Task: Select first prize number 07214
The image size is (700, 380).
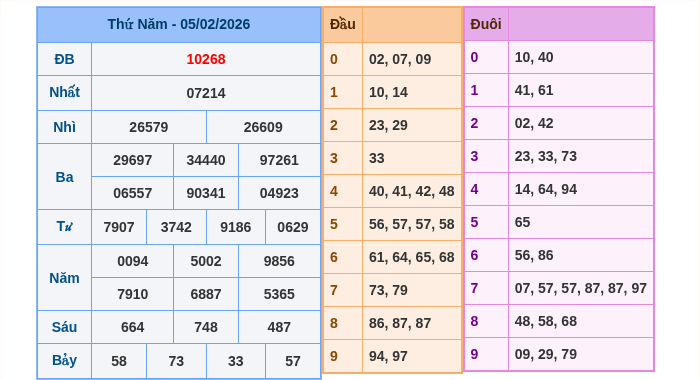Action: point(206,93)
